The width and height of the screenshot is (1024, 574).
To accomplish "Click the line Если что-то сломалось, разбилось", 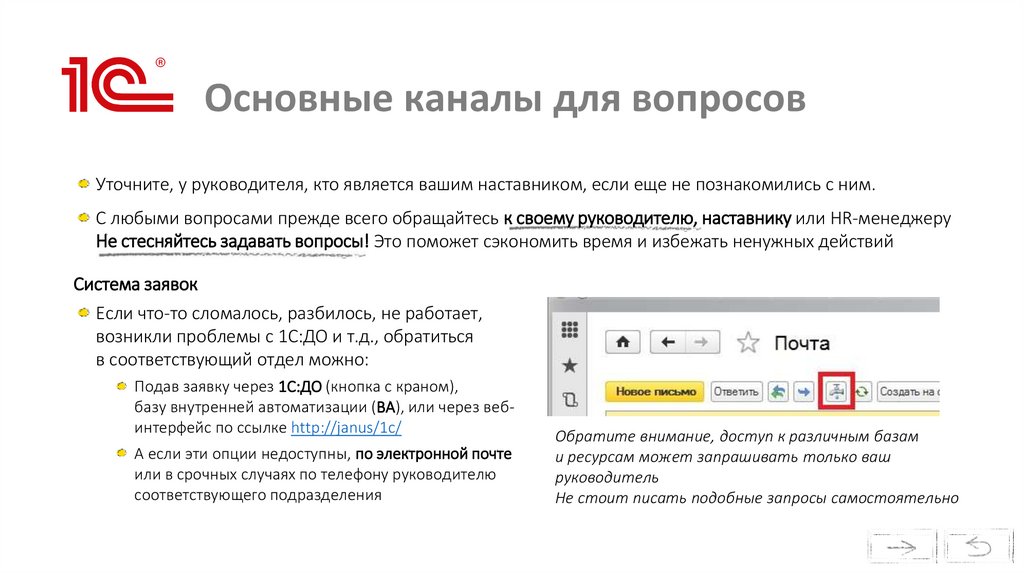I will 289,313.
